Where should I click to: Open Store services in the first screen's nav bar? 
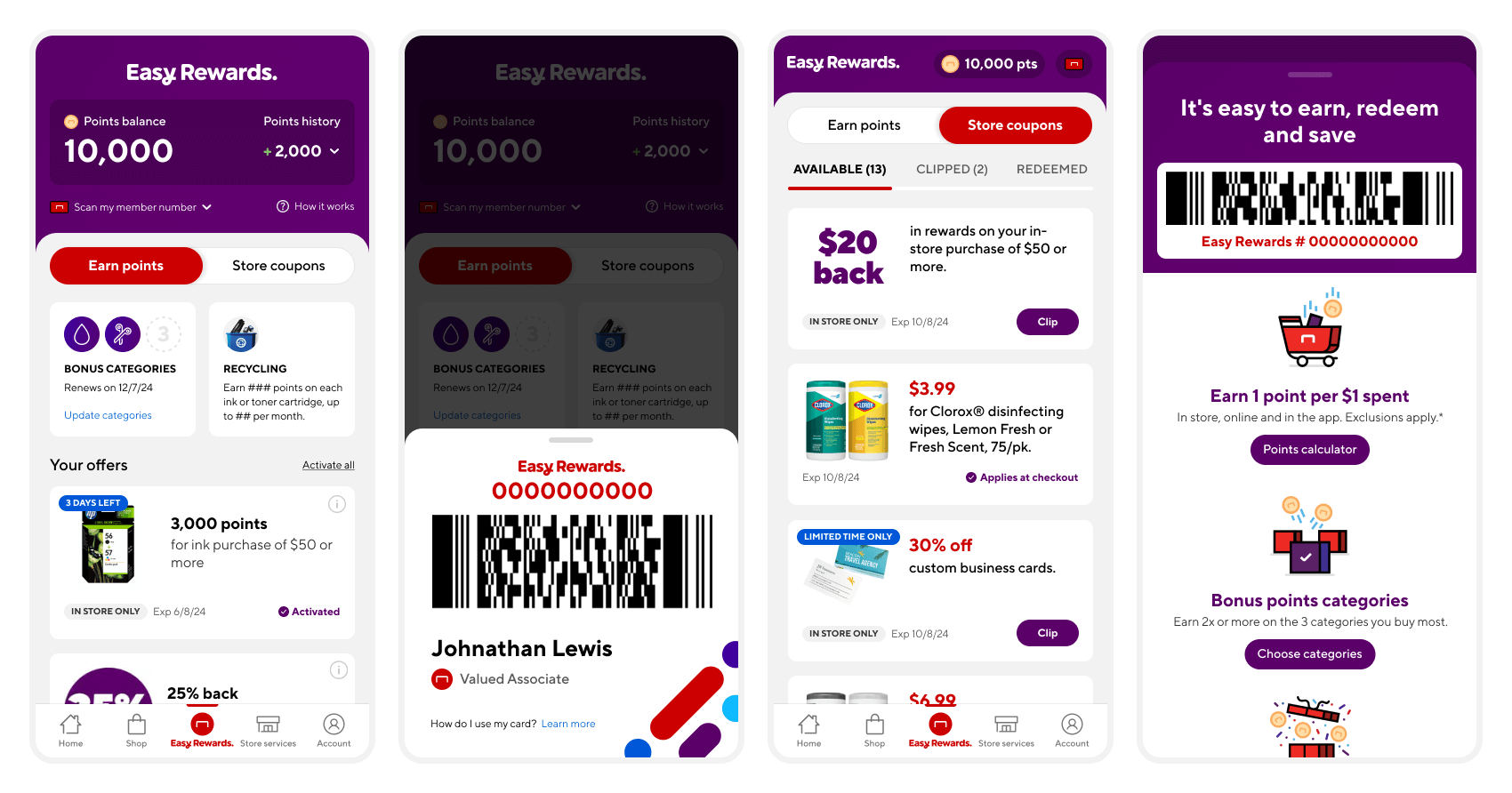268,731
